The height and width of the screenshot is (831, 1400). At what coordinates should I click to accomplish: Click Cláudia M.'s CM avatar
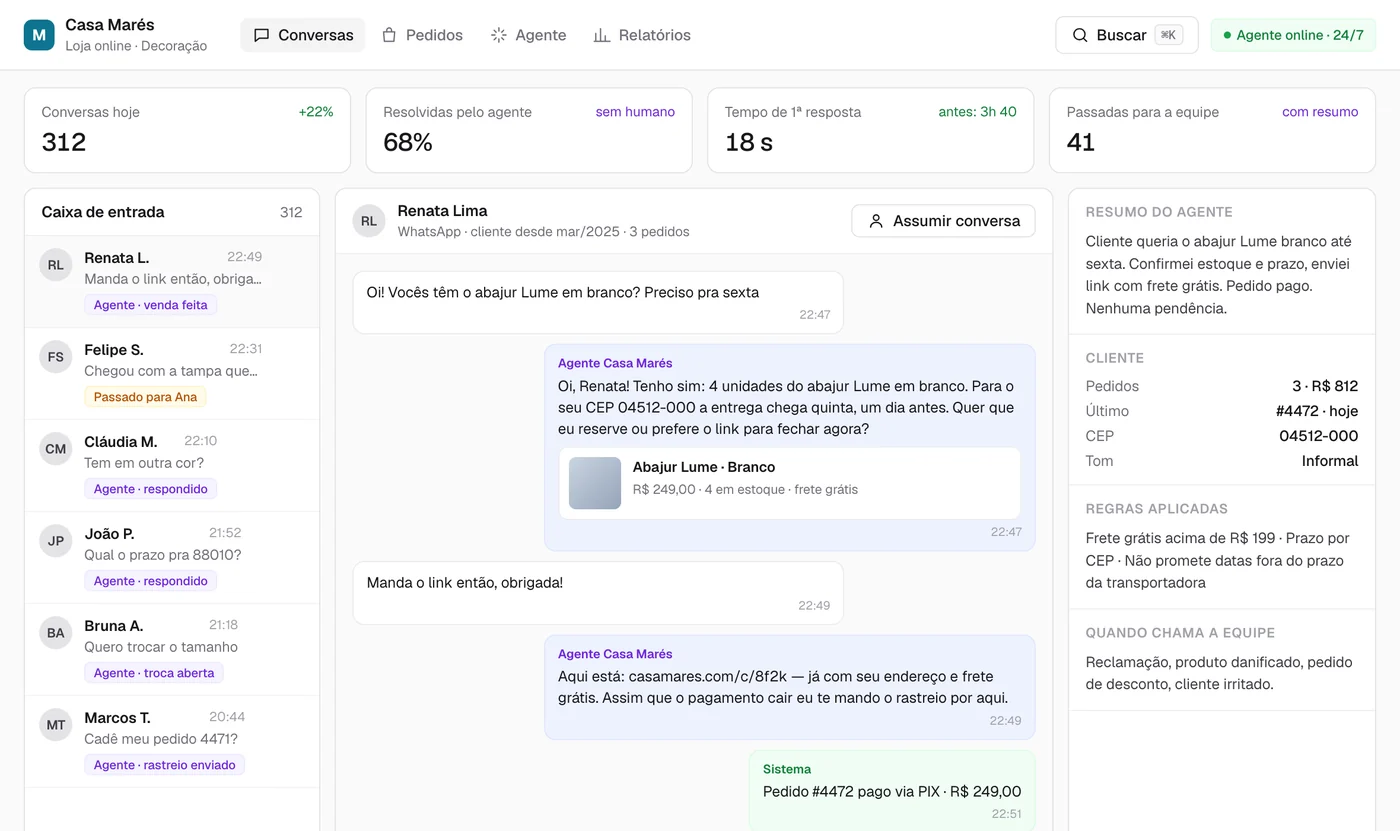[56, 449]
